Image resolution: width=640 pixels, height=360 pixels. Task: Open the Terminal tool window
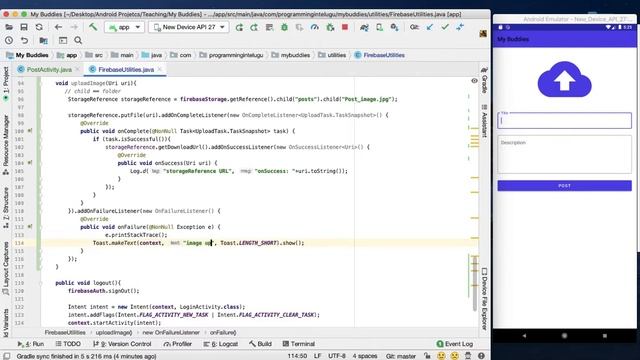pyautogui.click(x=299, y=344)
